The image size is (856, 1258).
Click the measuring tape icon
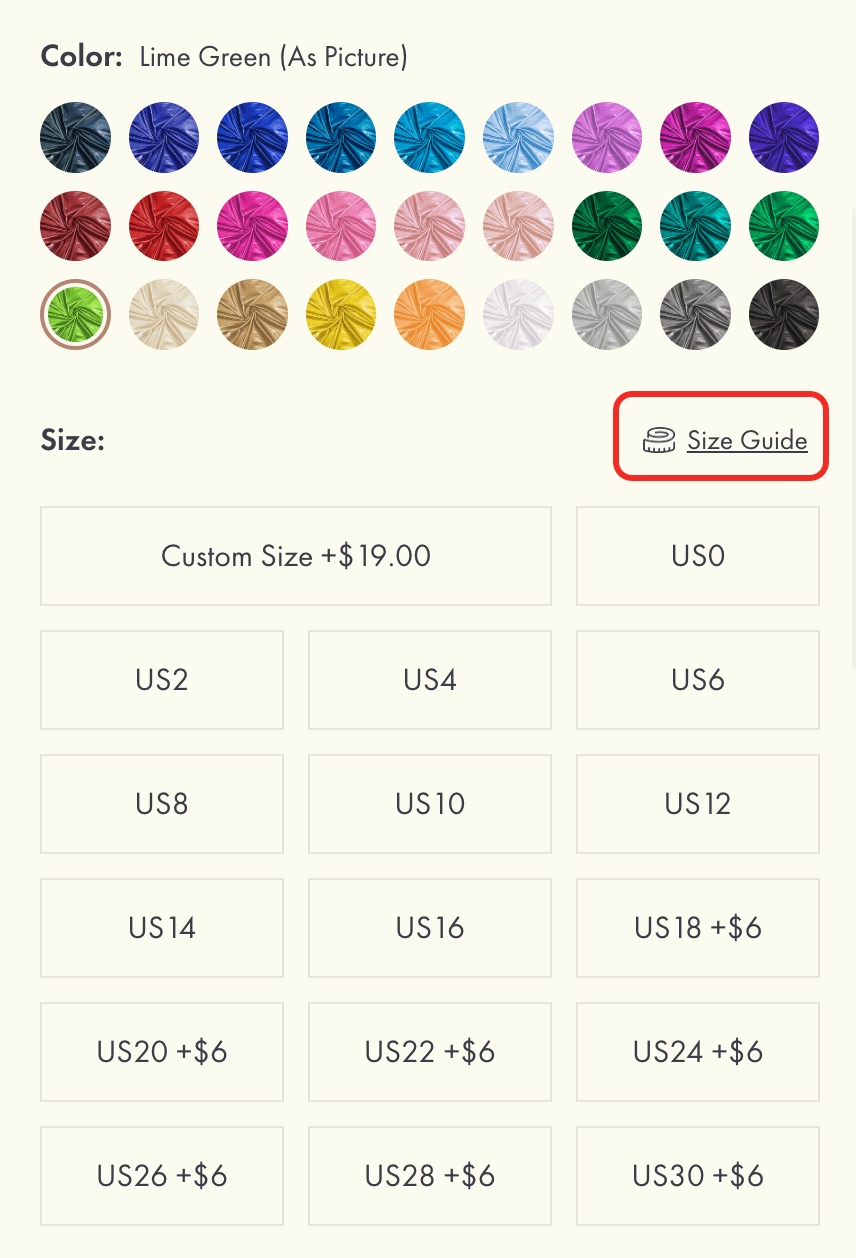coord(659,440)
